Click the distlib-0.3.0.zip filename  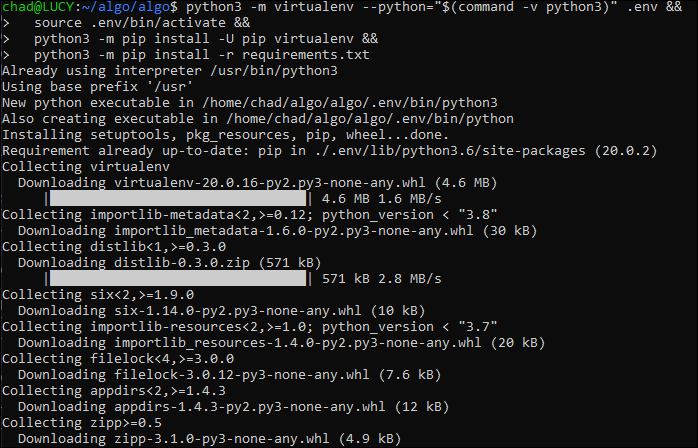pos(182,263)
